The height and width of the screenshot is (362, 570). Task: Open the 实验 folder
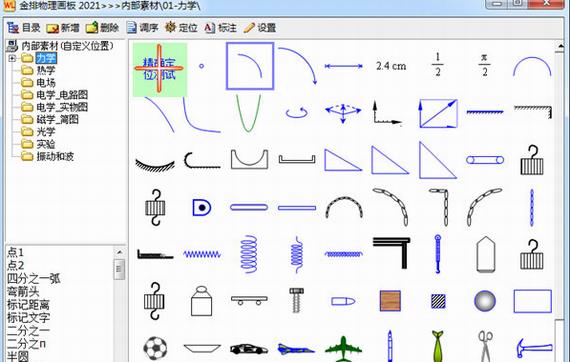pos(46,144)
